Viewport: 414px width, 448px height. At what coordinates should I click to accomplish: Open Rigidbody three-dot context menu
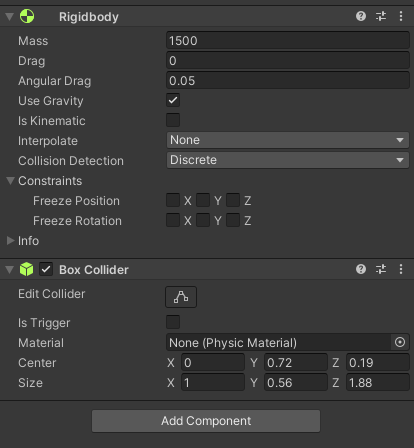[x=401, y=16]
